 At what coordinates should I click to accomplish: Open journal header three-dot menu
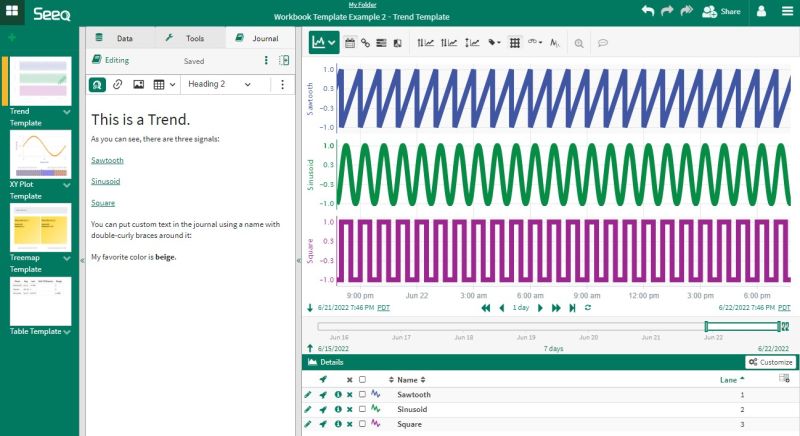coord(266,60)
